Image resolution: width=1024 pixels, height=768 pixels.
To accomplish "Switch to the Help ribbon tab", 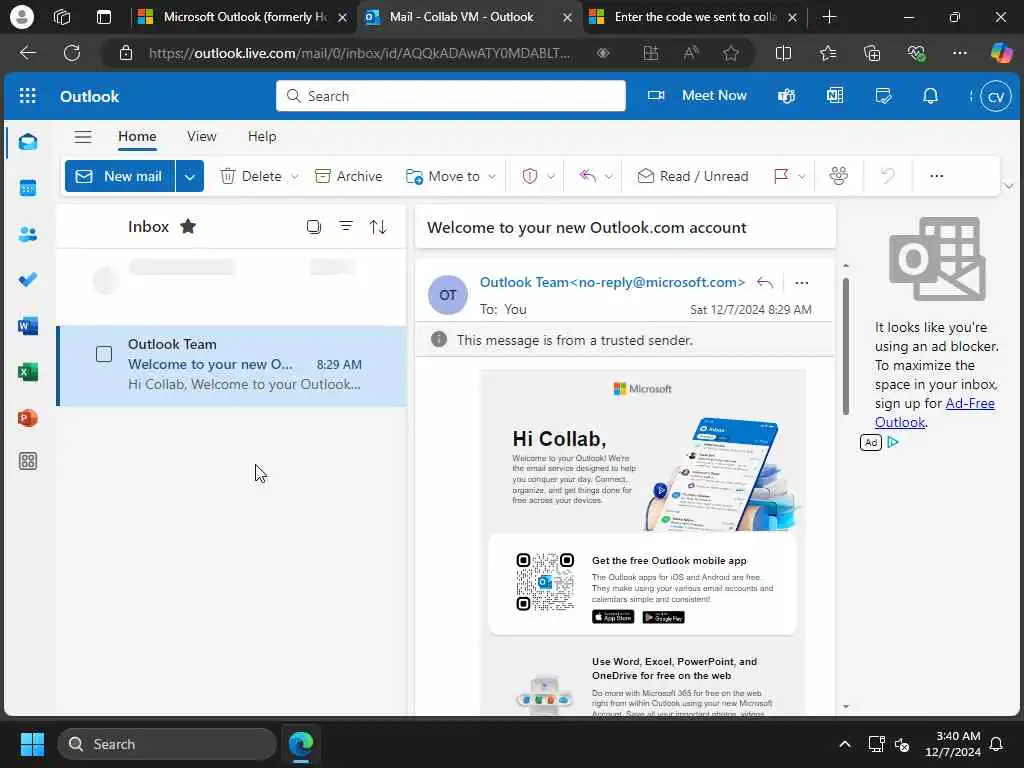I will pos(262,136).
